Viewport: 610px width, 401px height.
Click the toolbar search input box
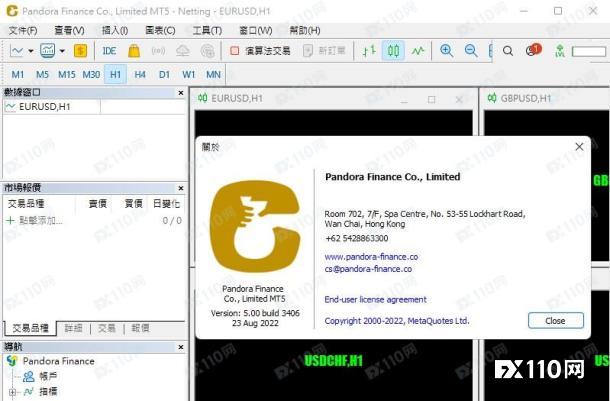(x=589, y=51)
